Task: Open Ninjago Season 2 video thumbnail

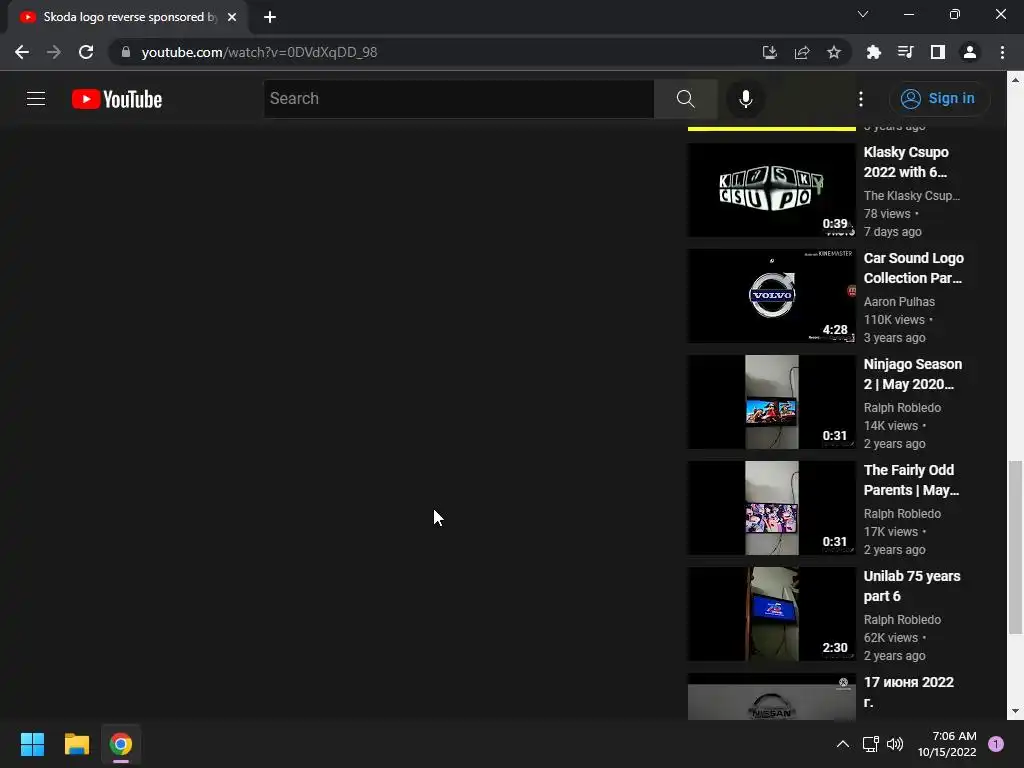Action: click(771, 402)
